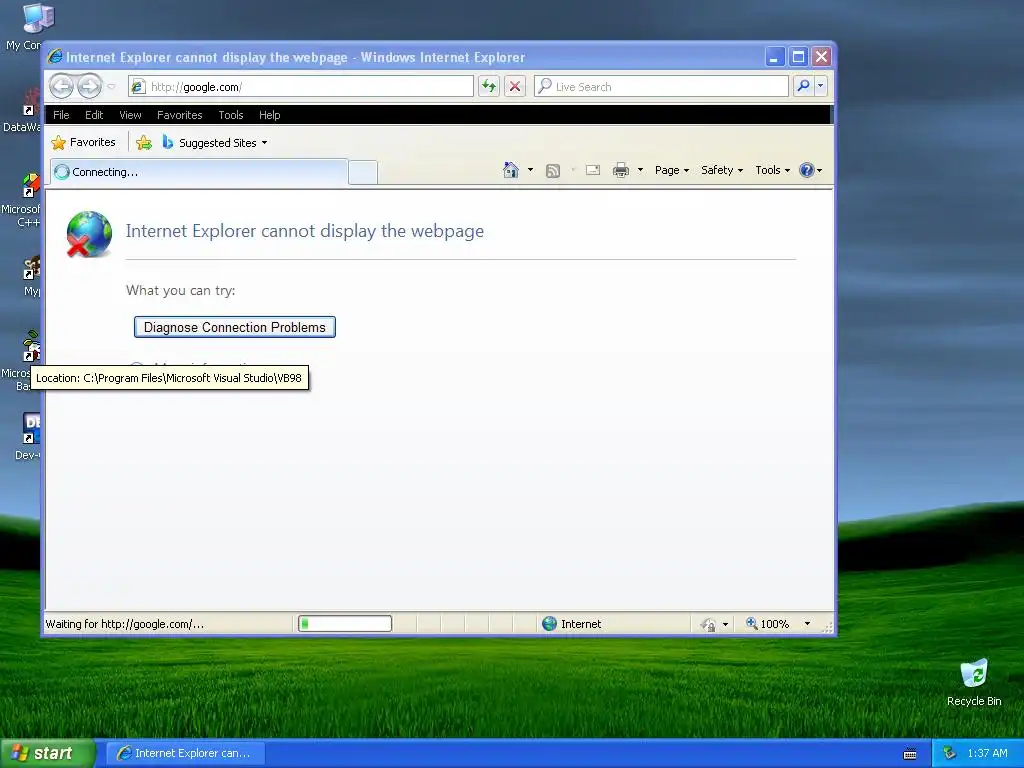Select the Dev-C++ desktop shortcut

[27, 436]
